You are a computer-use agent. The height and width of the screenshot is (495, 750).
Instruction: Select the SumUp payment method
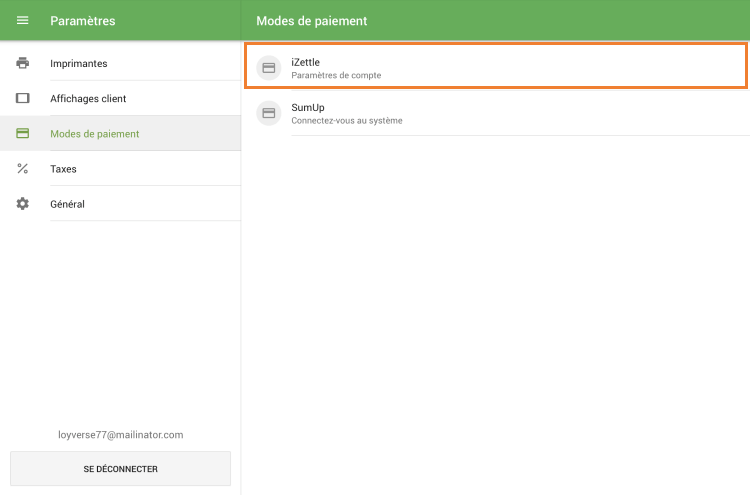click(308, 107)
